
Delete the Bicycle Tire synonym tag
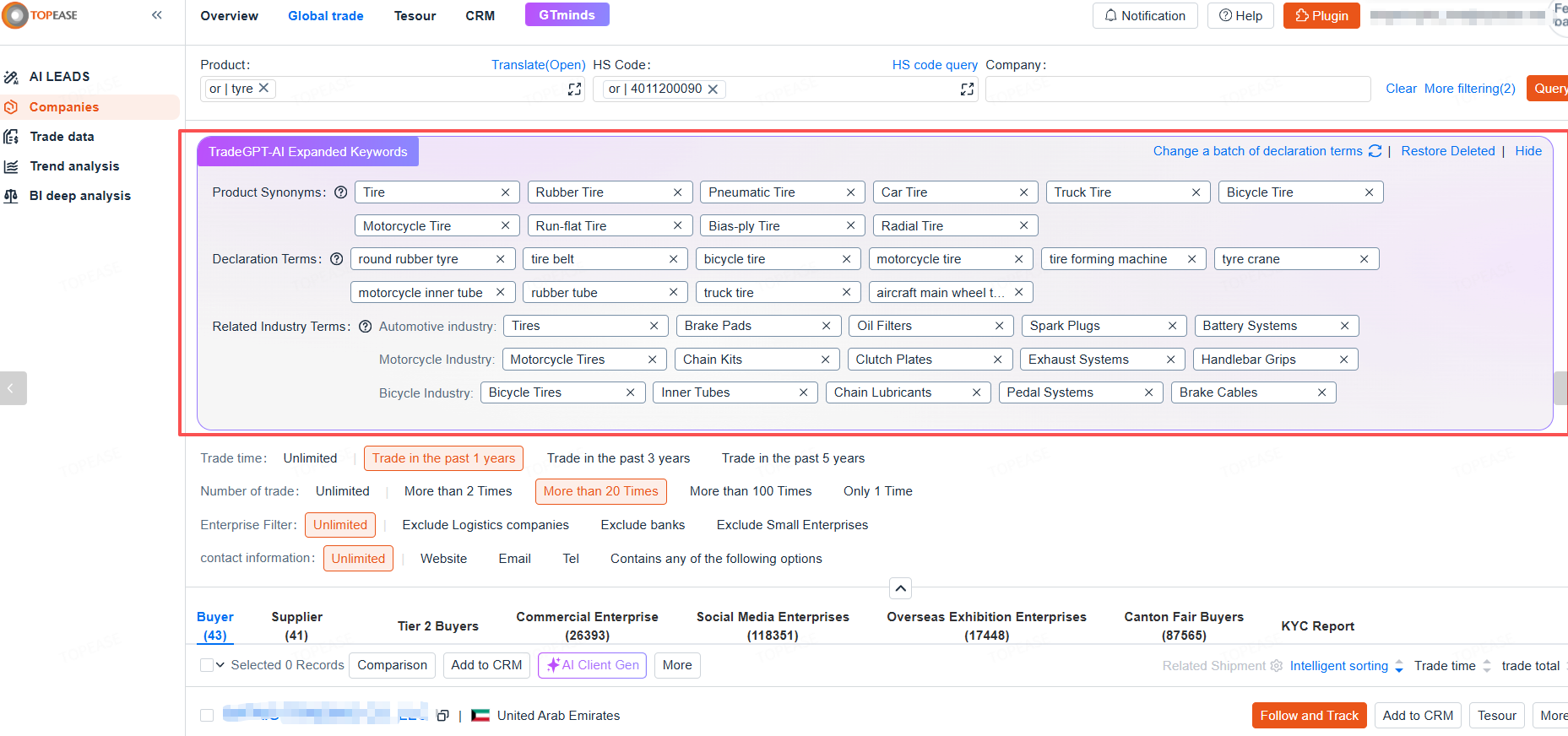click(x=1369, y=192)
